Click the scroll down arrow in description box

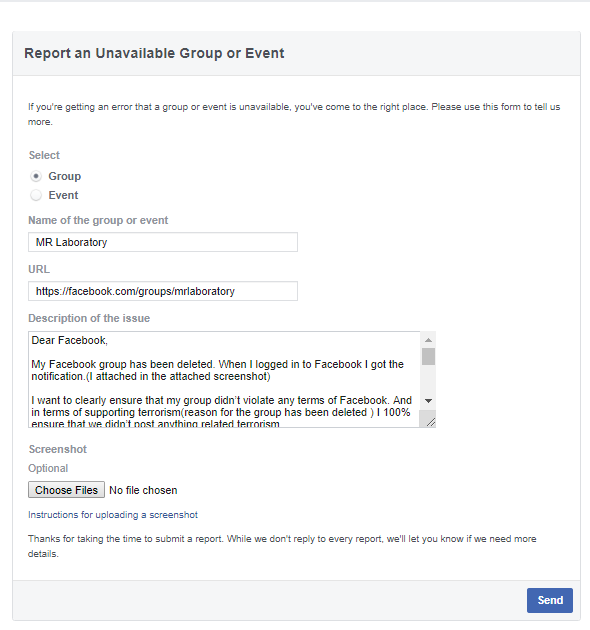(x=428, y=401)
